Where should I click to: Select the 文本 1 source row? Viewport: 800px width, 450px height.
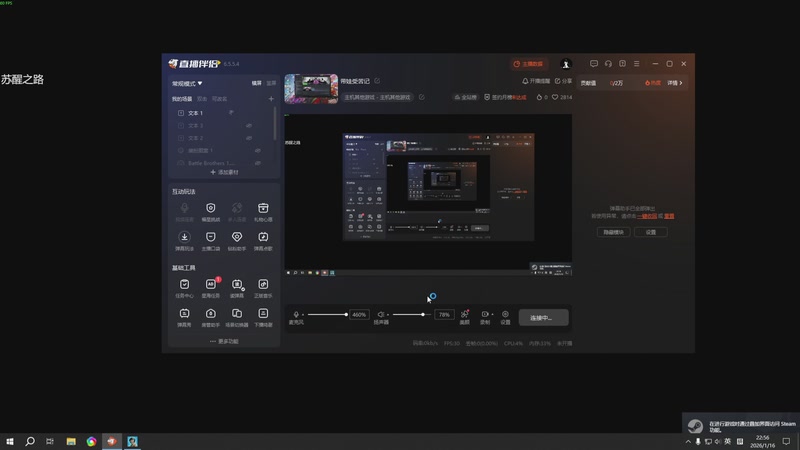pyautogui.click(x=223, y=113)
